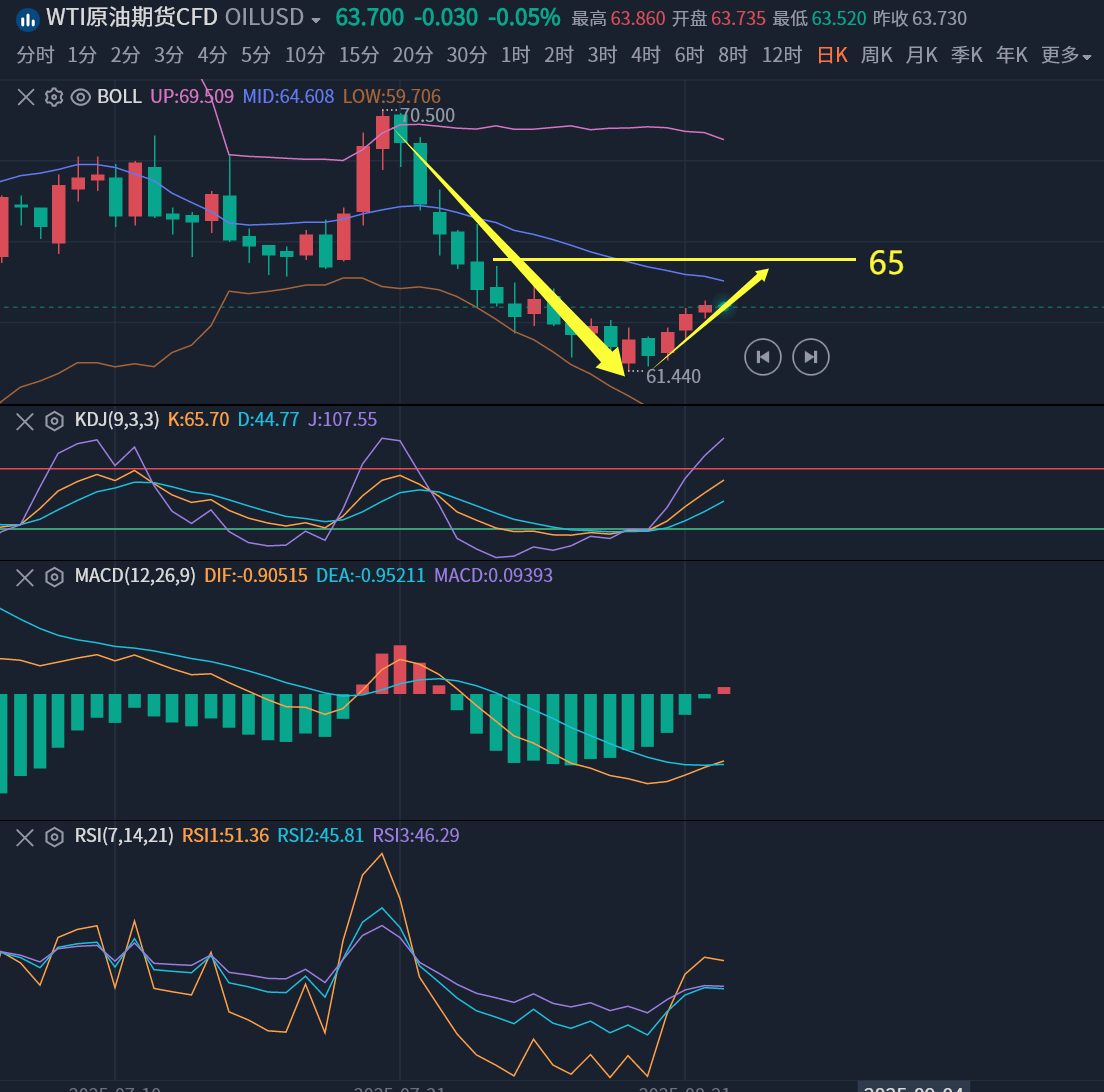Open RSI(7,14,21) settings icon
Viewport: 1104px width, 1092px height.
(55, 837)
